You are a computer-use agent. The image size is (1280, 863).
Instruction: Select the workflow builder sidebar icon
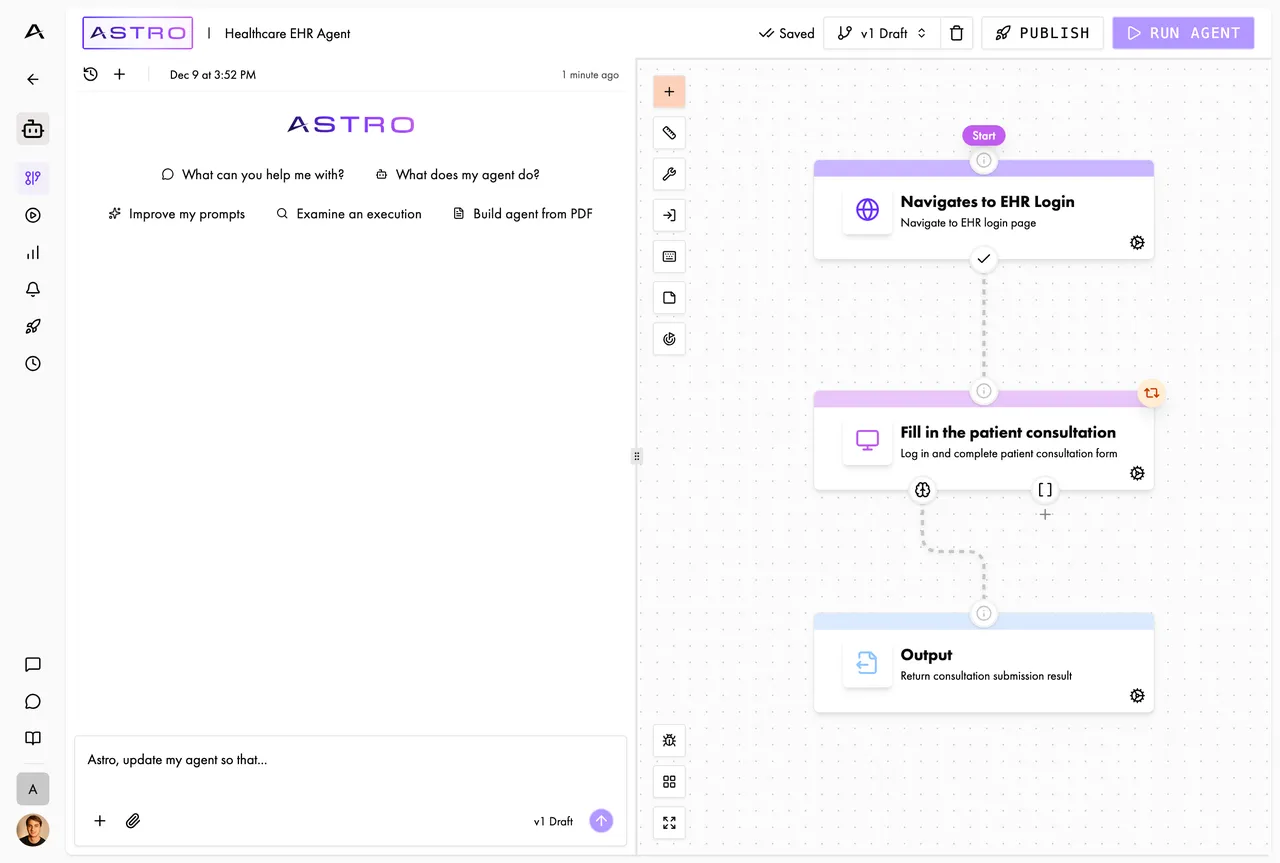pos(33,178)
